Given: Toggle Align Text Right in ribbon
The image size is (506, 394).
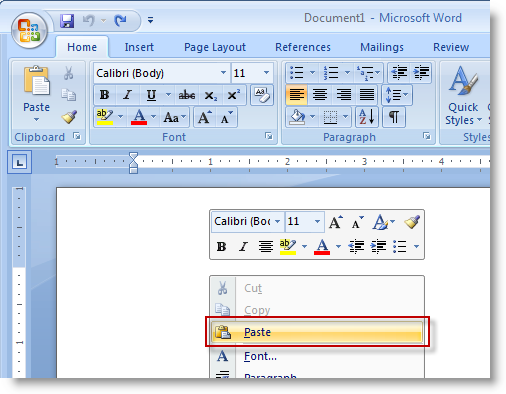Looking at the screenshot, I should 343,95.
